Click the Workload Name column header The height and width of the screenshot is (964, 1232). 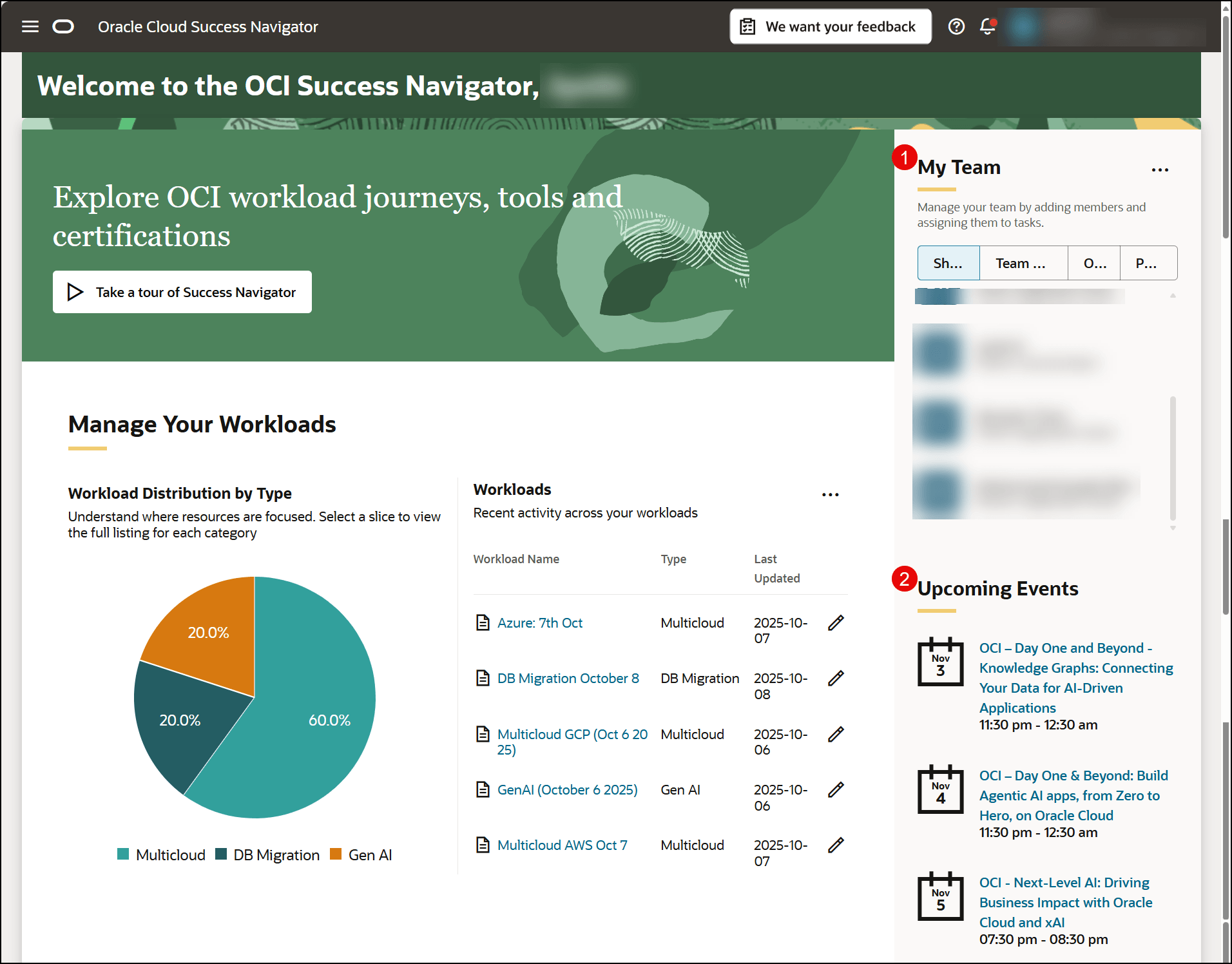tap(516, 559)
